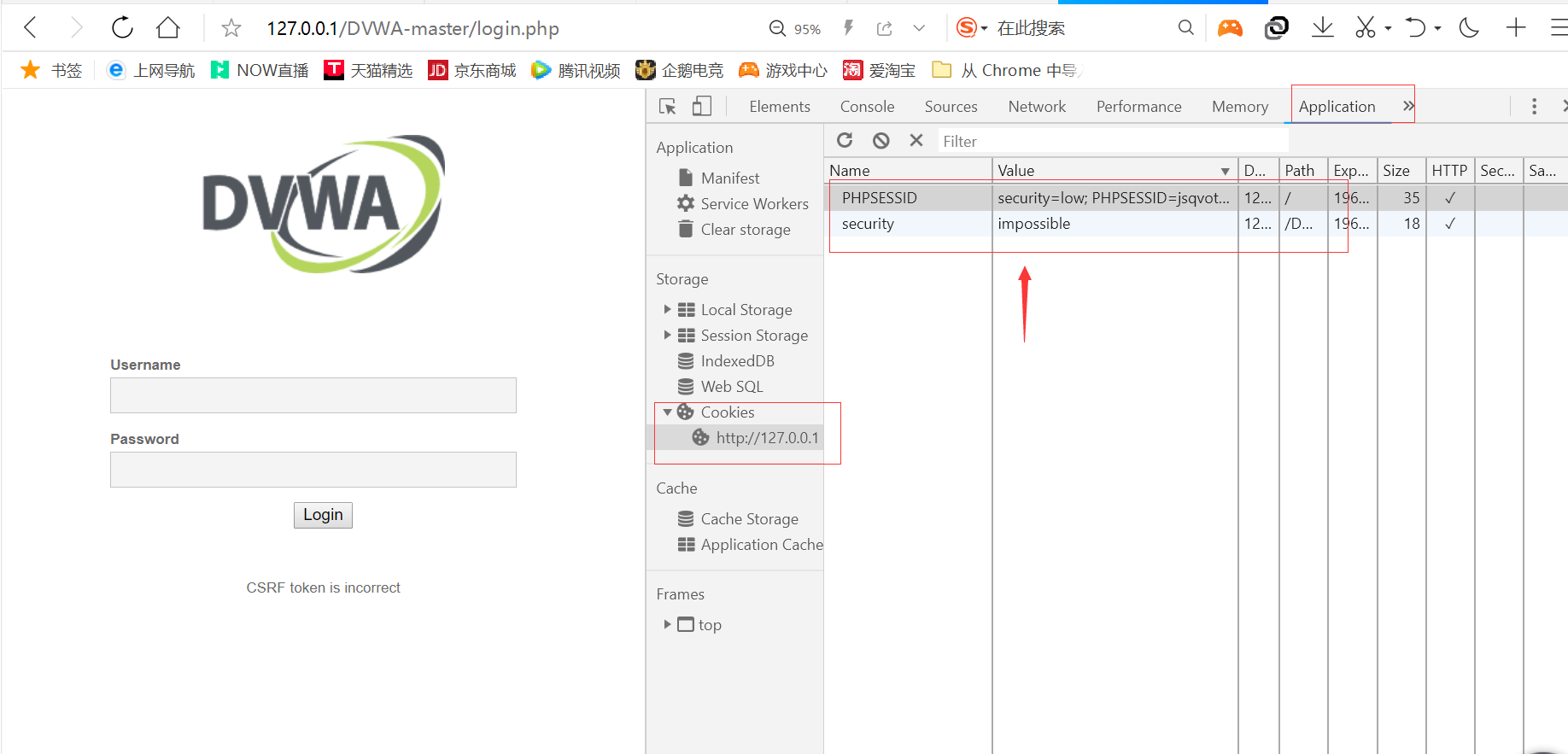Open Clear storage in sidebar

(746, 229)
